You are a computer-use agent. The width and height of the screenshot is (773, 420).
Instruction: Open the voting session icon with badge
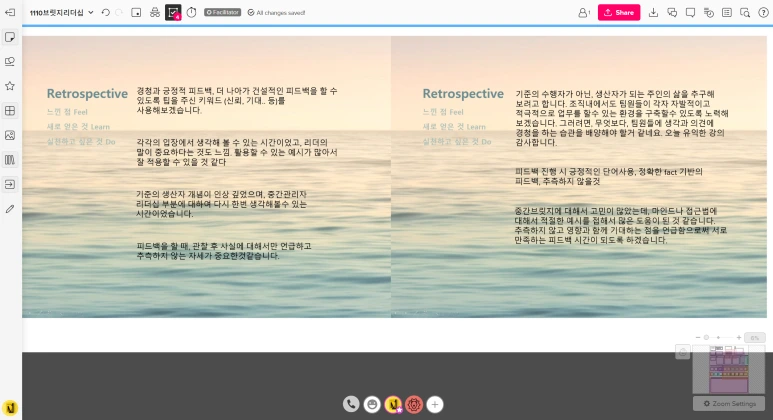pyautogui.click(x=173, y=13)
